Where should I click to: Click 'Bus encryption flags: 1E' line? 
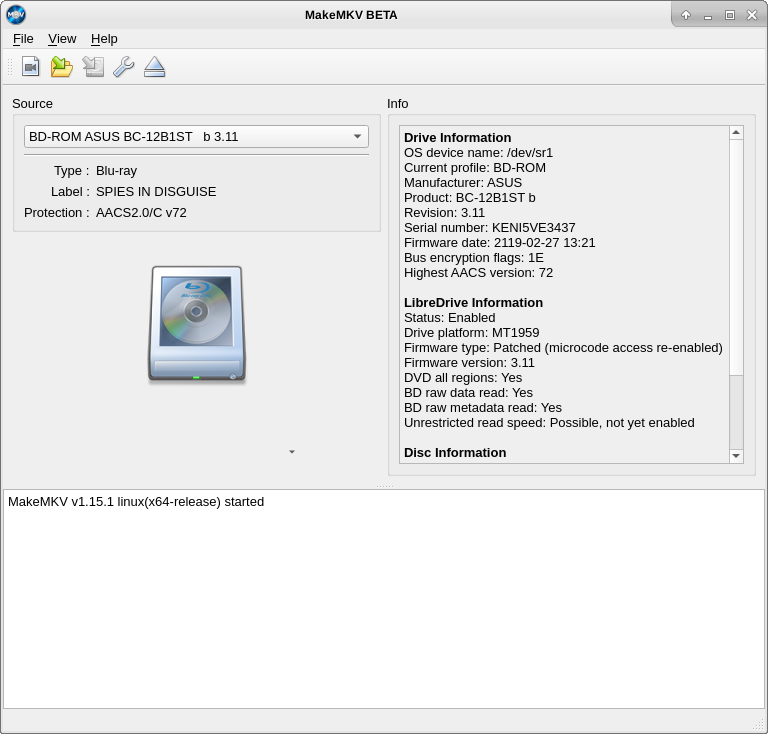(x=474, y=258)
